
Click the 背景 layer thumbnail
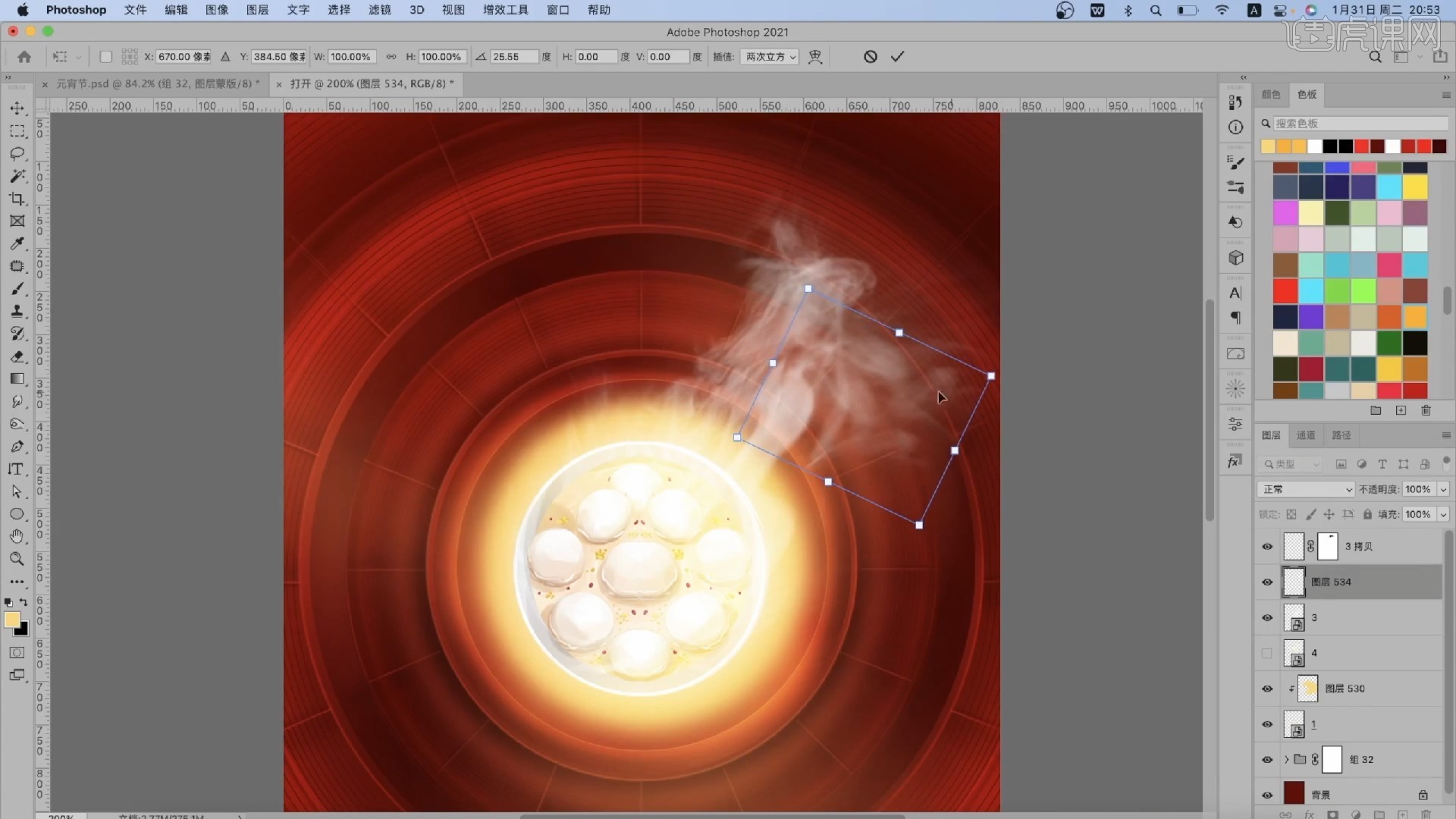pyautogui.click(x=1294, y=793)
